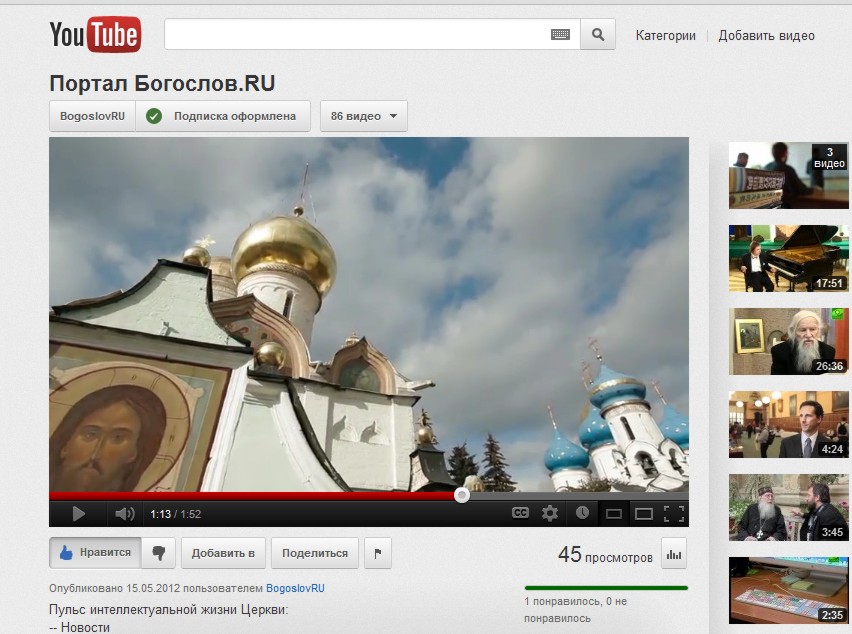
Task: Open the Добавить в menu
Action: 223,553
